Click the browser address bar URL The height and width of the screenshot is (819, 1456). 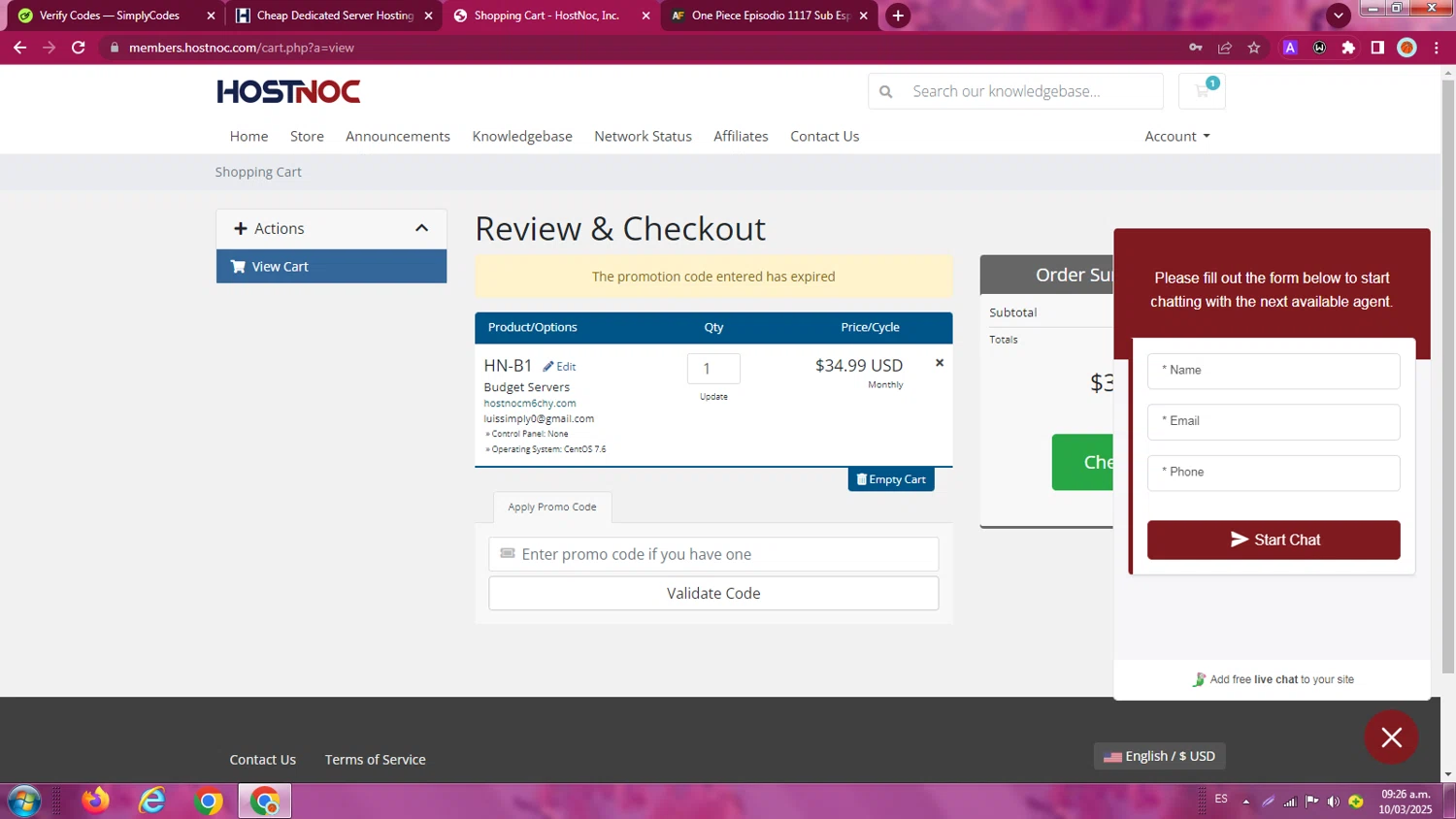(242, 48)
